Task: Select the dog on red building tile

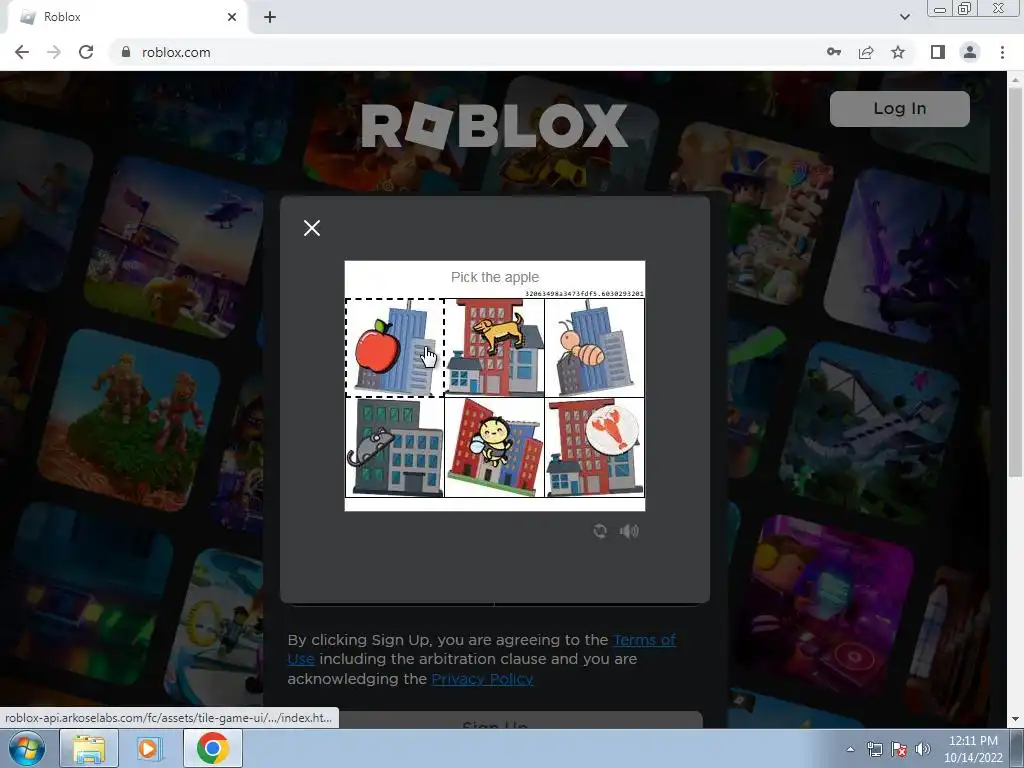Action: click(494, 347)
